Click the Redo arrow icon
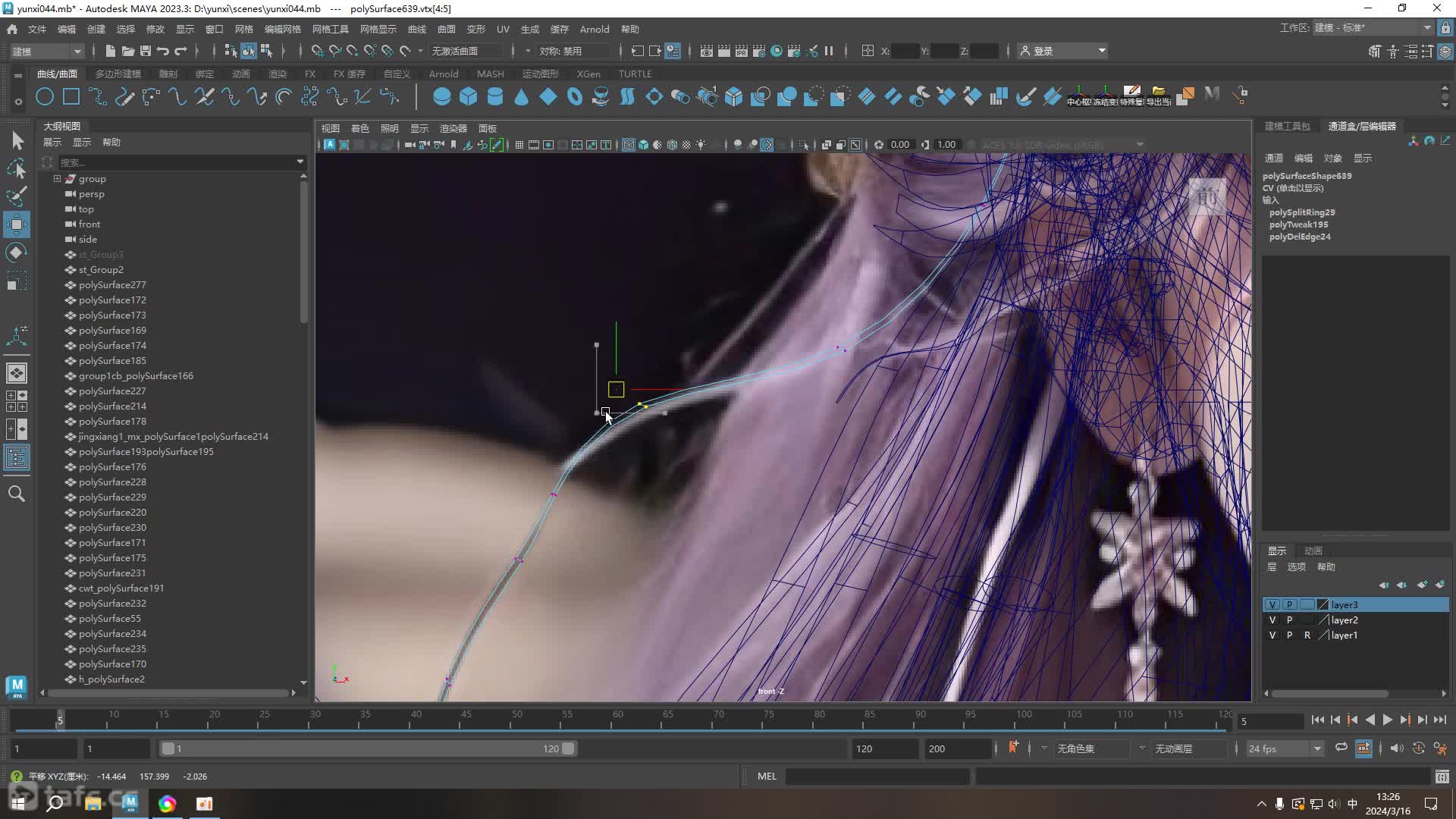This screenshot has height=819, width=1456. click(x=180, y=51)
